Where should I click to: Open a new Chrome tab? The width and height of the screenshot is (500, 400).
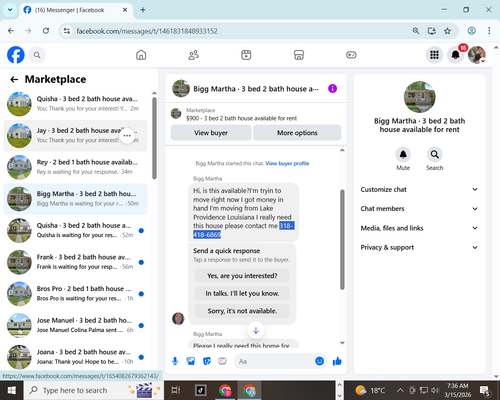pyautogui.click(x=143, y=10)
